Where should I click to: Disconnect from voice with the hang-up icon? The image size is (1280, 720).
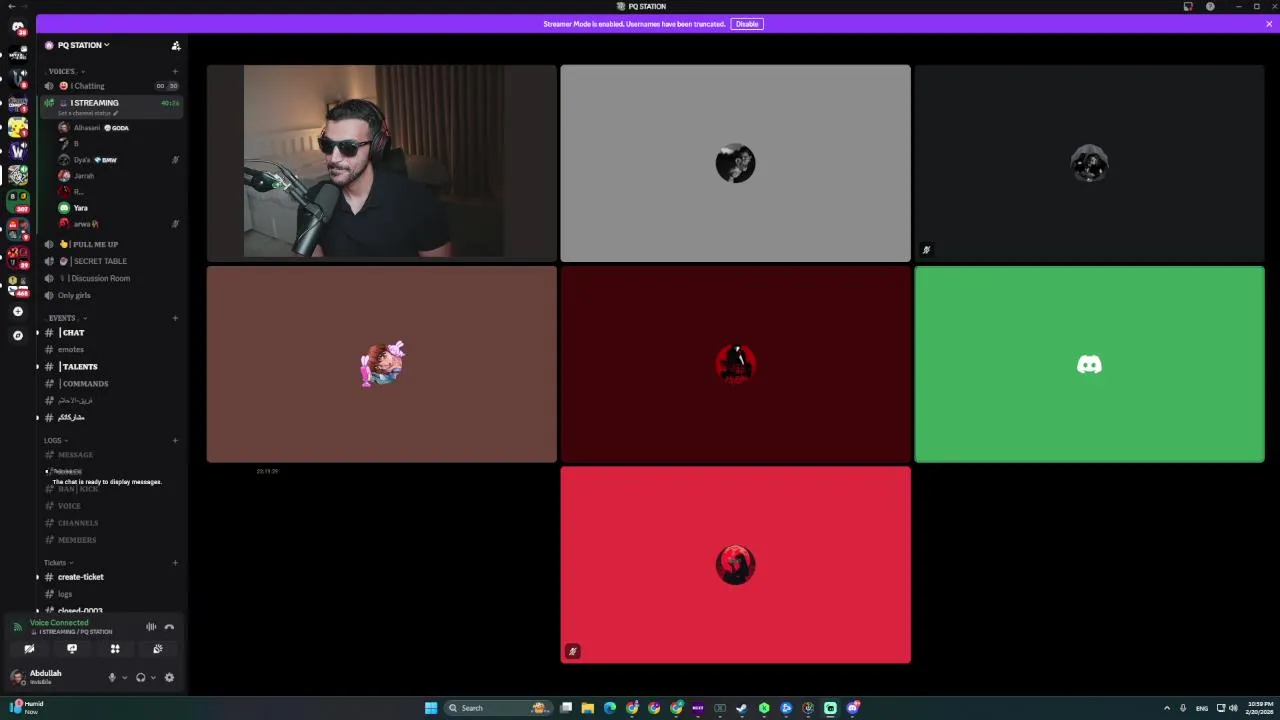point(169,627)
